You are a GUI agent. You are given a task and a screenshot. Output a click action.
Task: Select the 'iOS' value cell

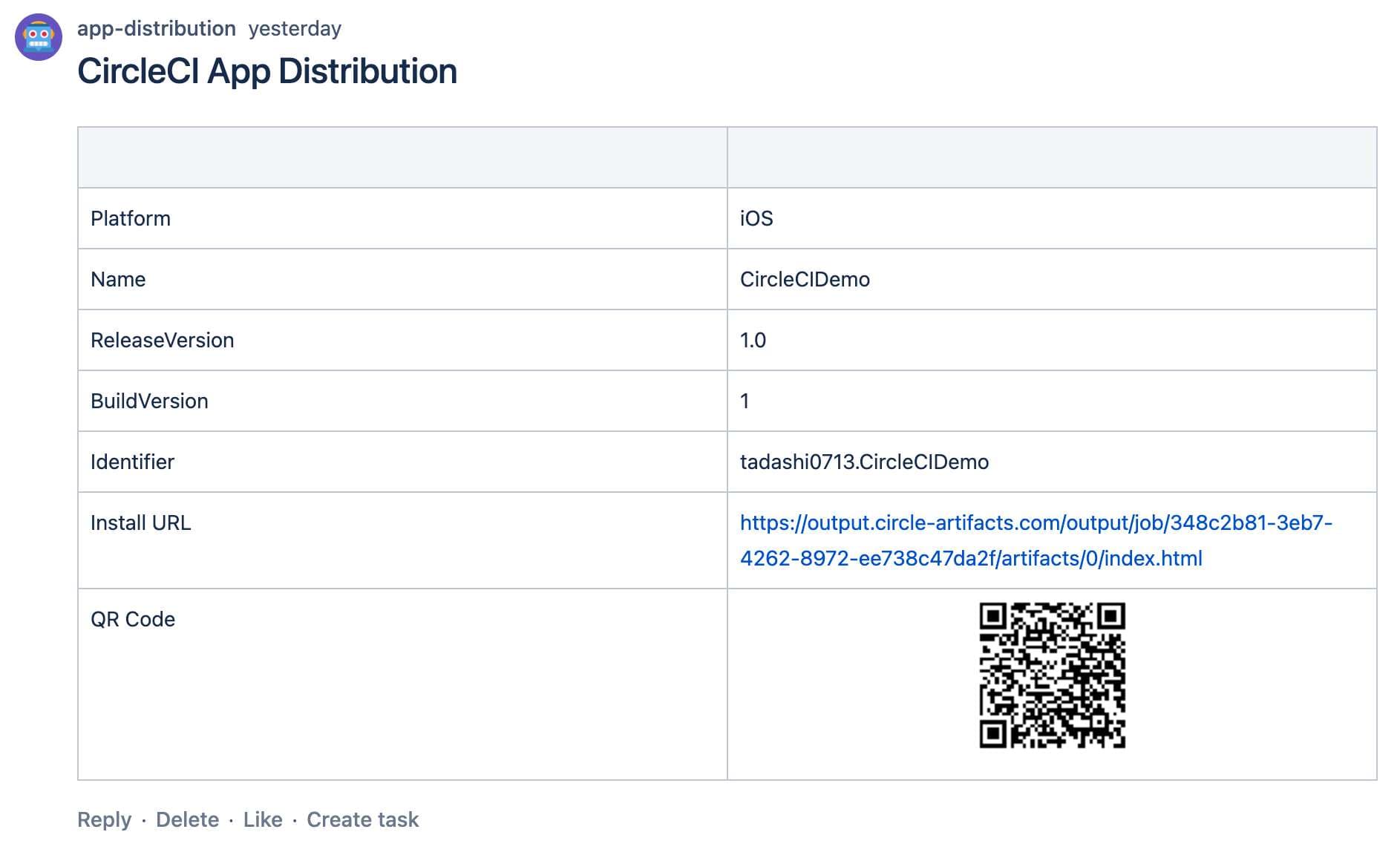tap(1052, 218)
